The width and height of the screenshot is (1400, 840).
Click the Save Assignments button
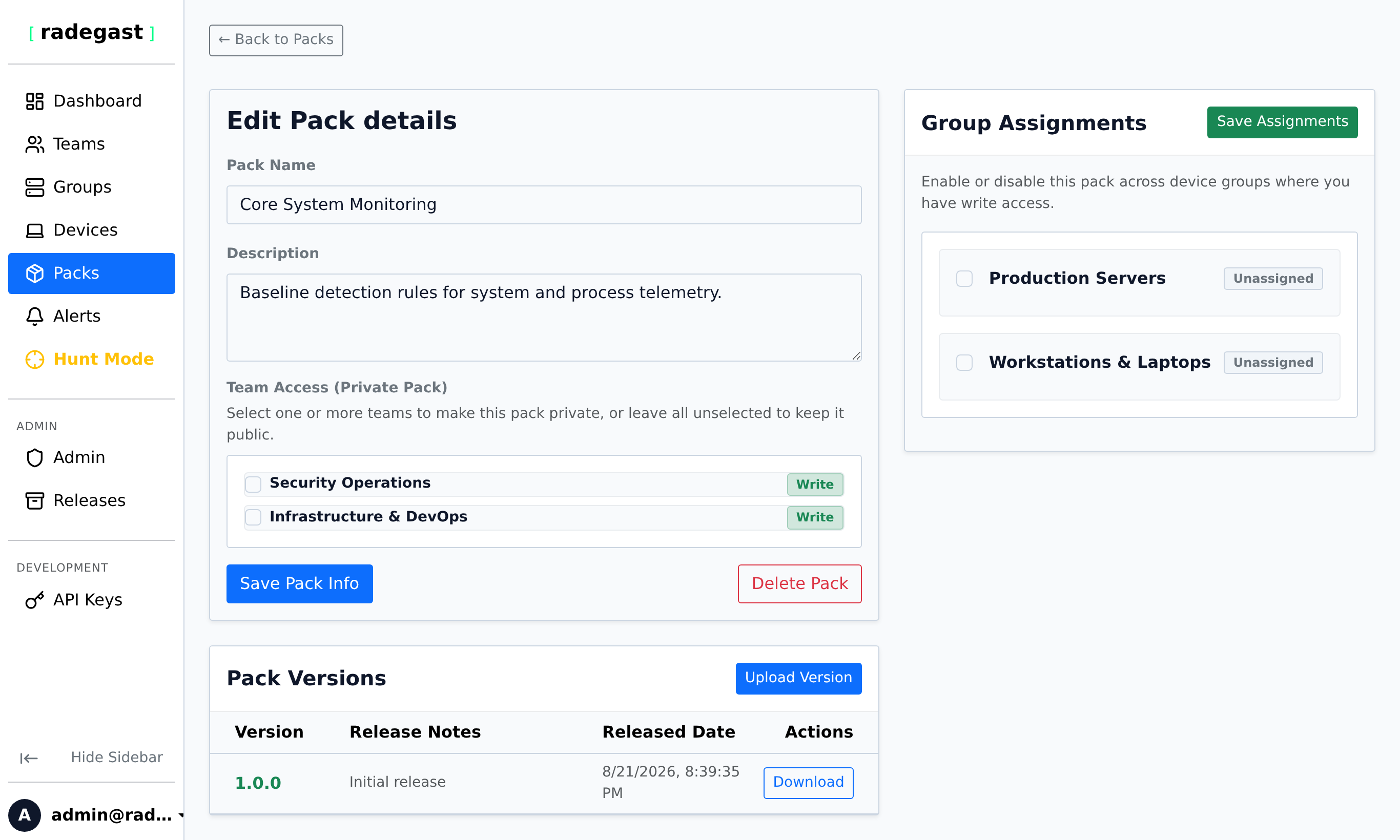pyautogui.click(x=1282, y=122)
